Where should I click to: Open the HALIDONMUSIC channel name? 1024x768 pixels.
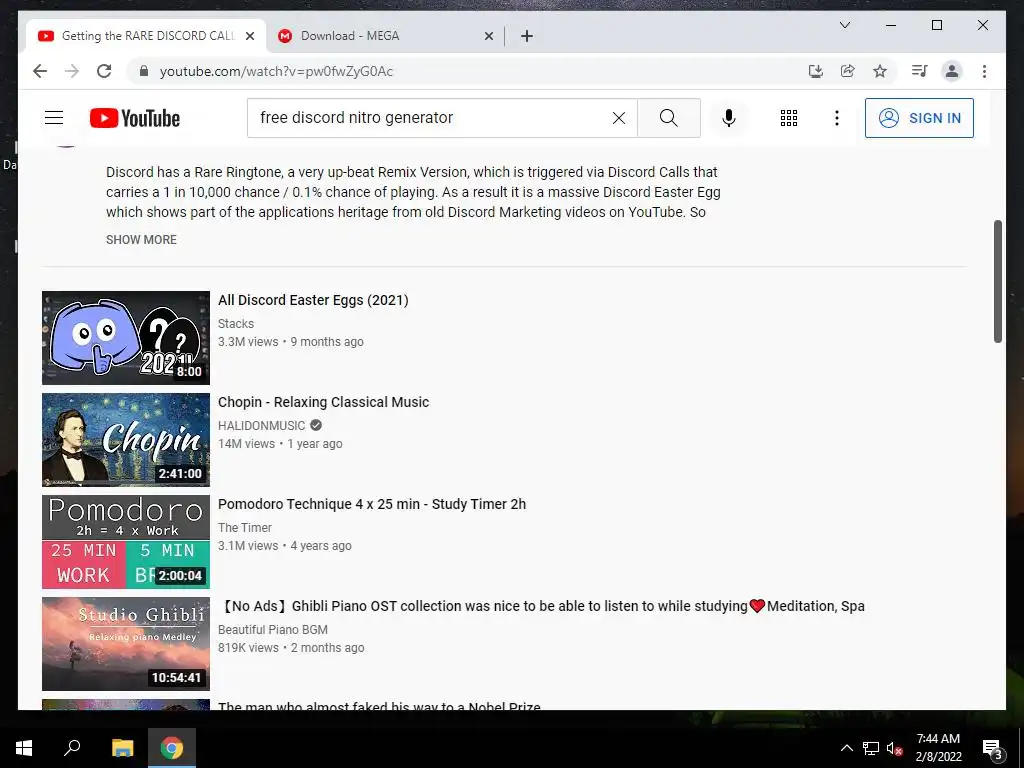261,426
